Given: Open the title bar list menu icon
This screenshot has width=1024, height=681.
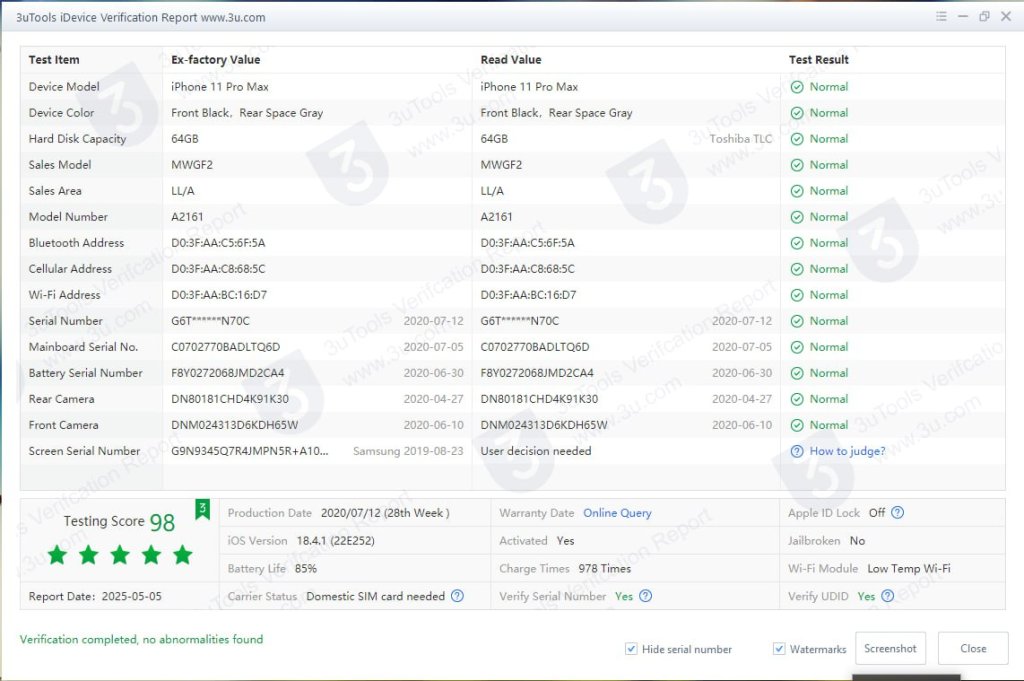Looking at the screenshot, I should pyautogui.click(x=941, y=16).
